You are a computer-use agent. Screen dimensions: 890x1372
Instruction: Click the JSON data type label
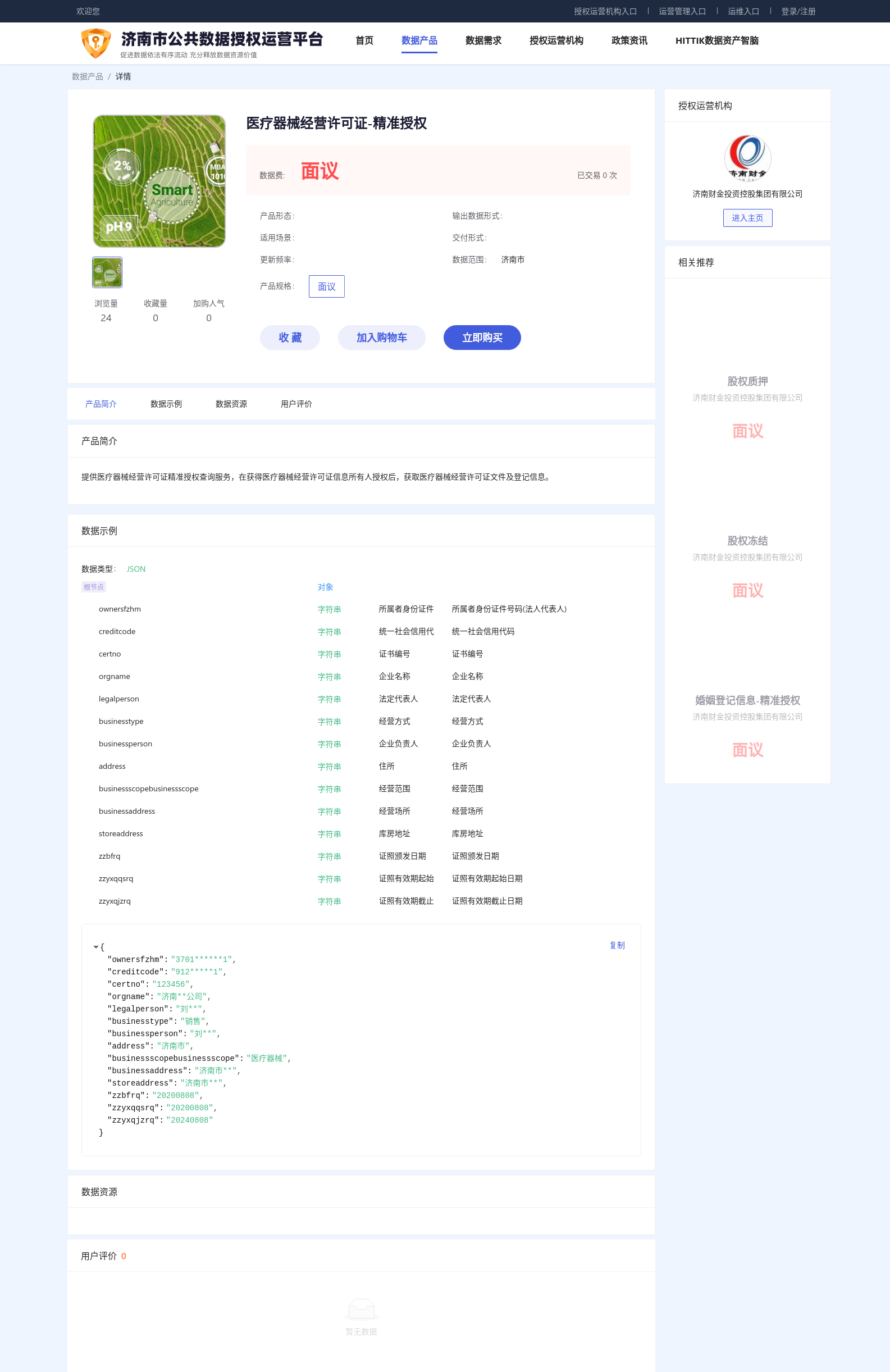[x=136, y=569]
